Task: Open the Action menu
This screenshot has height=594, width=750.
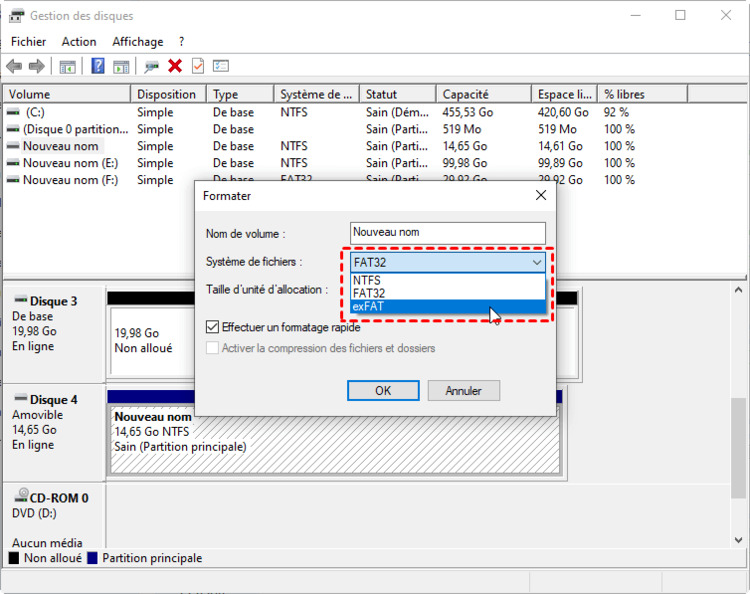Action: click(x=79, y=42)
